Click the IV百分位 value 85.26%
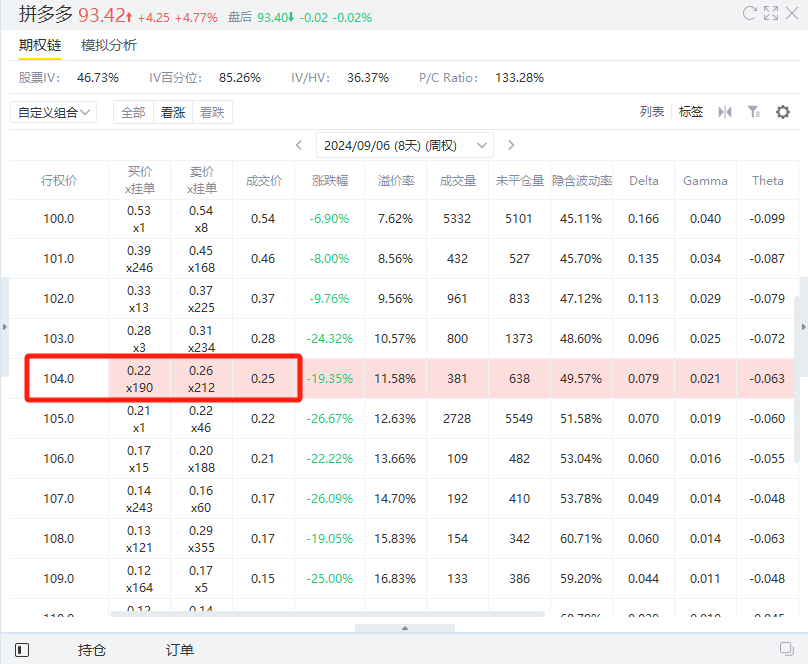 [x=240, y=78]
